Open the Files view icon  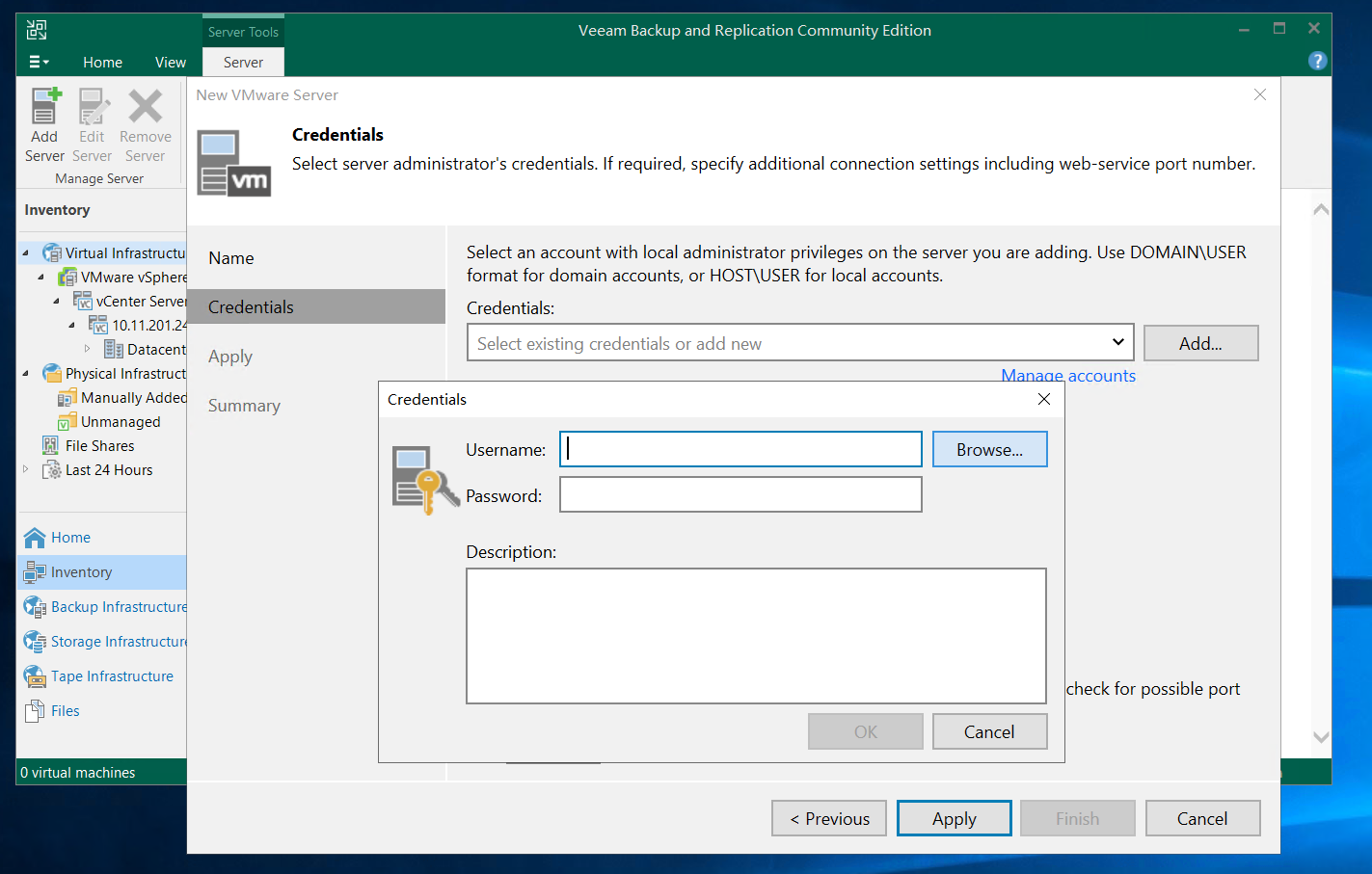tap(35, 711)
